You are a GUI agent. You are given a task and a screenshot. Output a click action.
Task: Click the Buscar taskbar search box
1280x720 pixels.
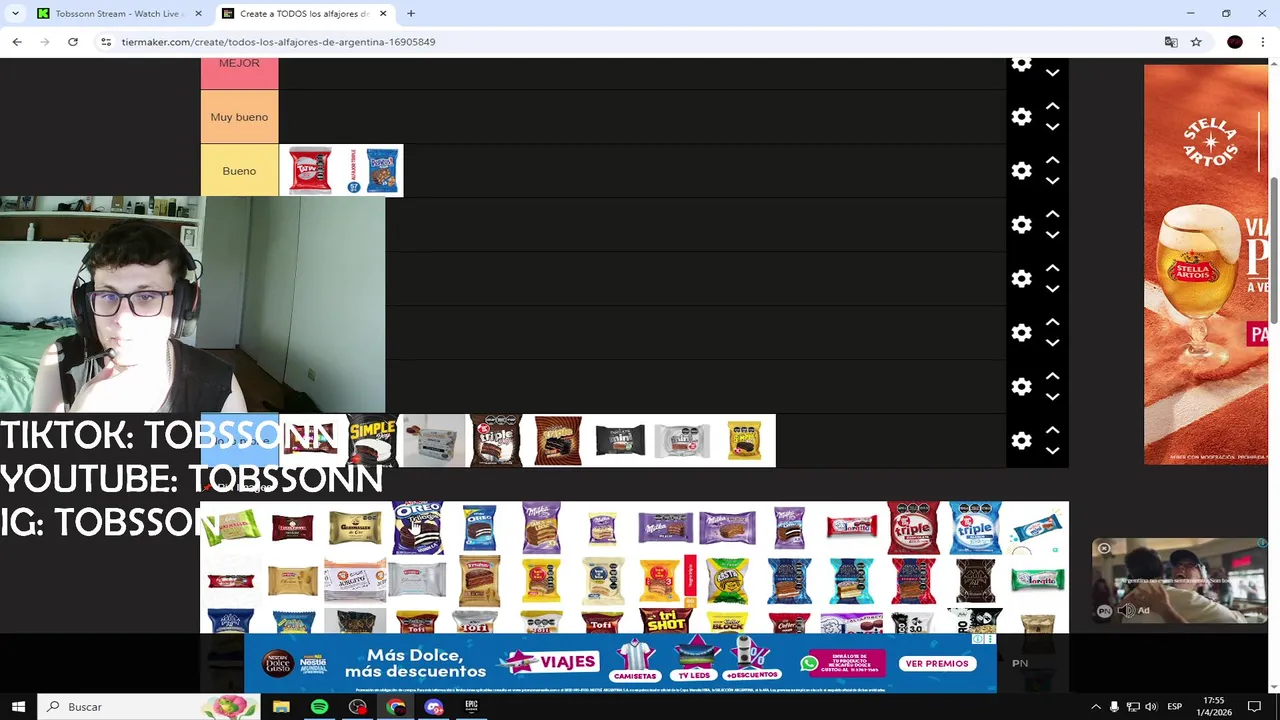click(x=150, y=707)
